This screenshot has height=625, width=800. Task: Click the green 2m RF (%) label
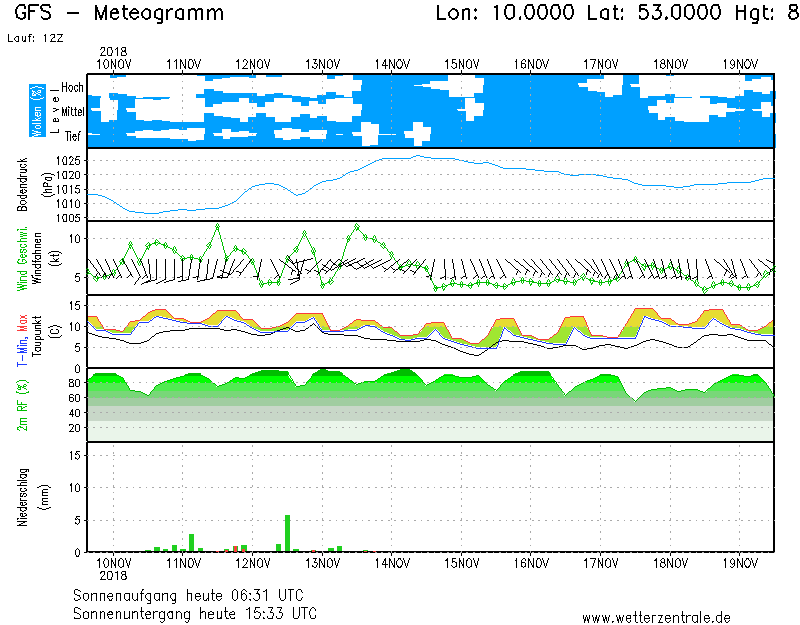coord(22,405)
